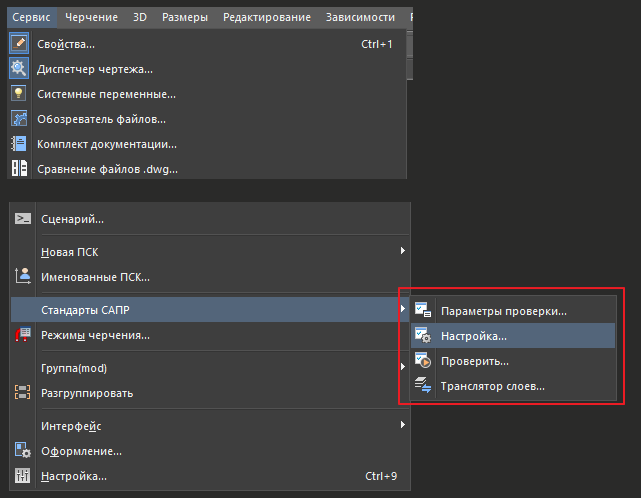
Task: Click the Системные переменные lightbulb icon
Action: pyautogui.click(x=19, y=93)
